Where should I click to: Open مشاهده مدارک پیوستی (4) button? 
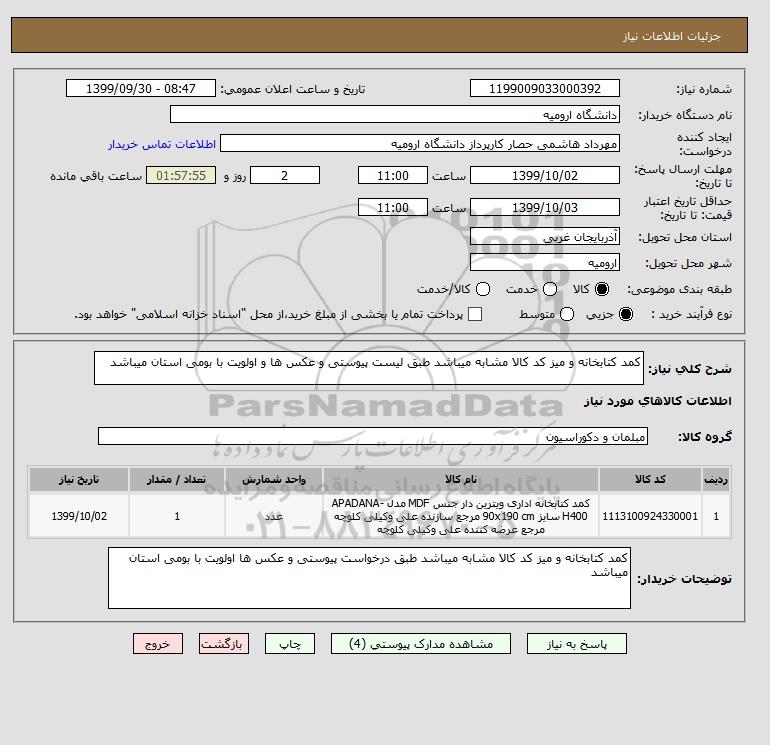pyautogui.click(x=421, y=644)
